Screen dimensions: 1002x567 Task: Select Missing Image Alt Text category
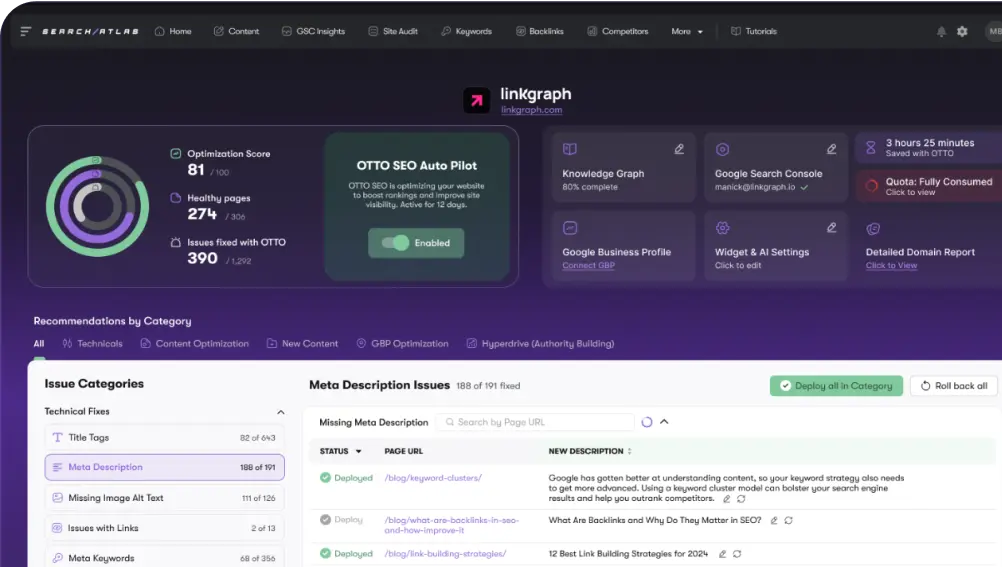(x=165, y=498)
